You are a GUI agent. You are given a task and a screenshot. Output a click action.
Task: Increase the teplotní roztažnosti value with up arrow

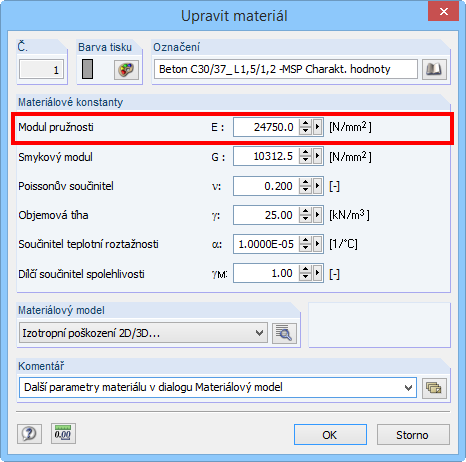305,240
